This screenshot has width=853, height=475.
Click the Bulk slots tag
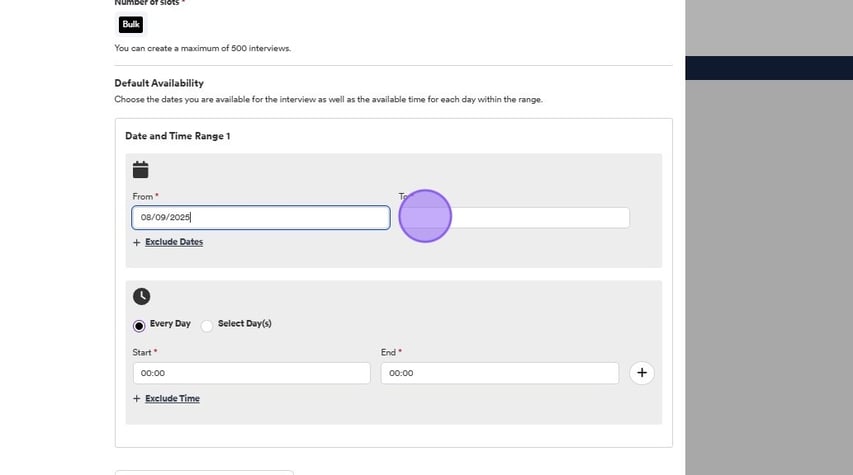point(131,24)
